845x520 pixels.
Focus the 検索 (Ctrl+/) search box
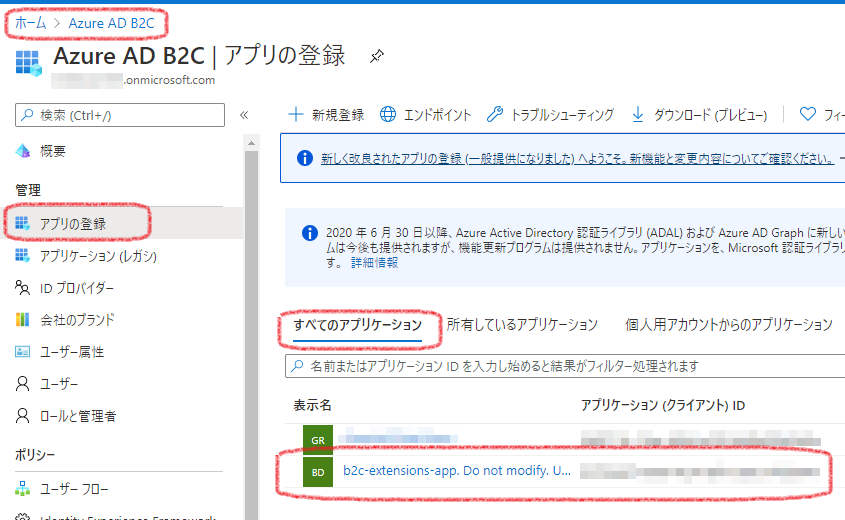(x=120, y=115)
